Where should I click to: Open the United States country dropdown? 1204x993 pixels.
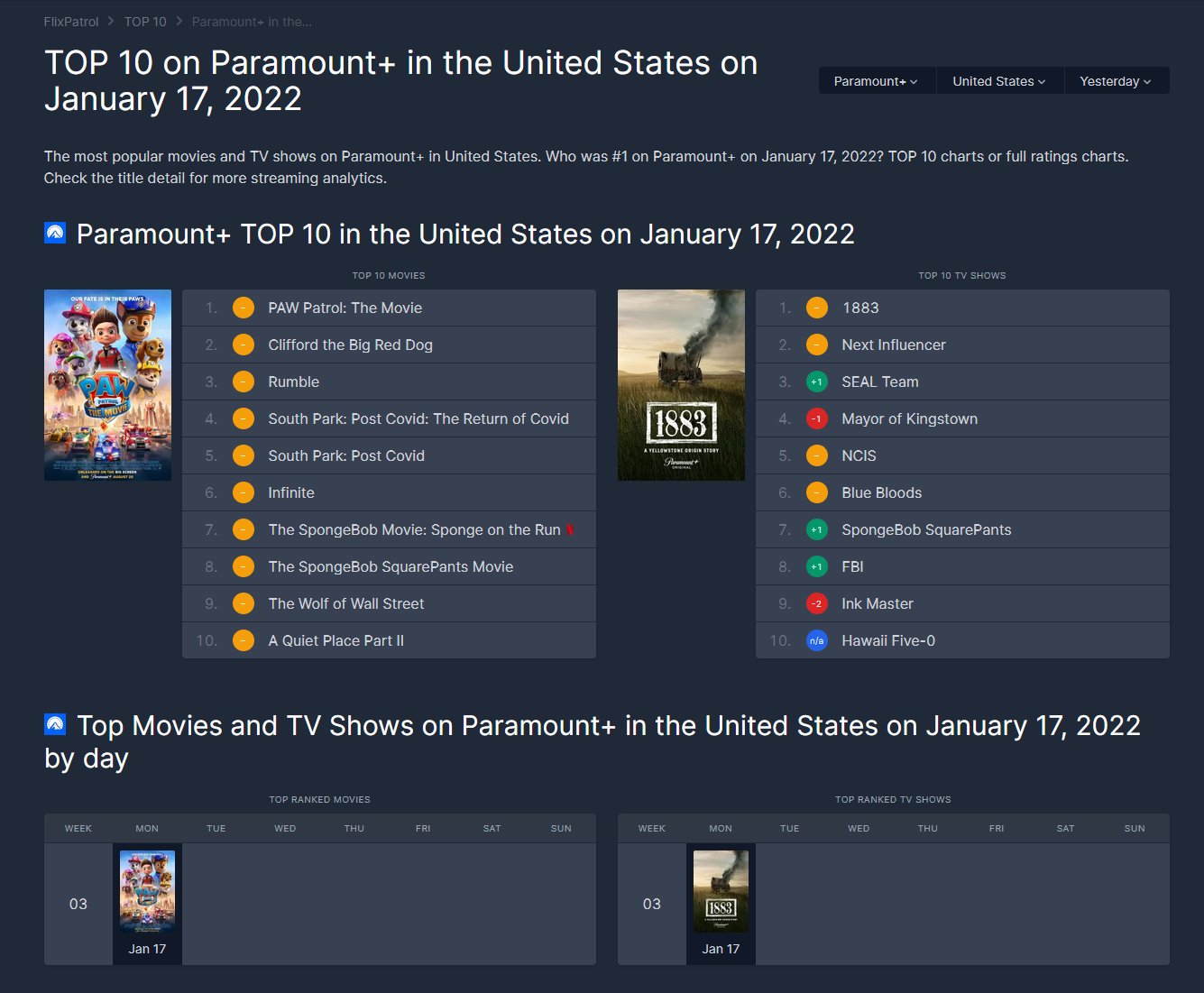click(x=999, y=80)
